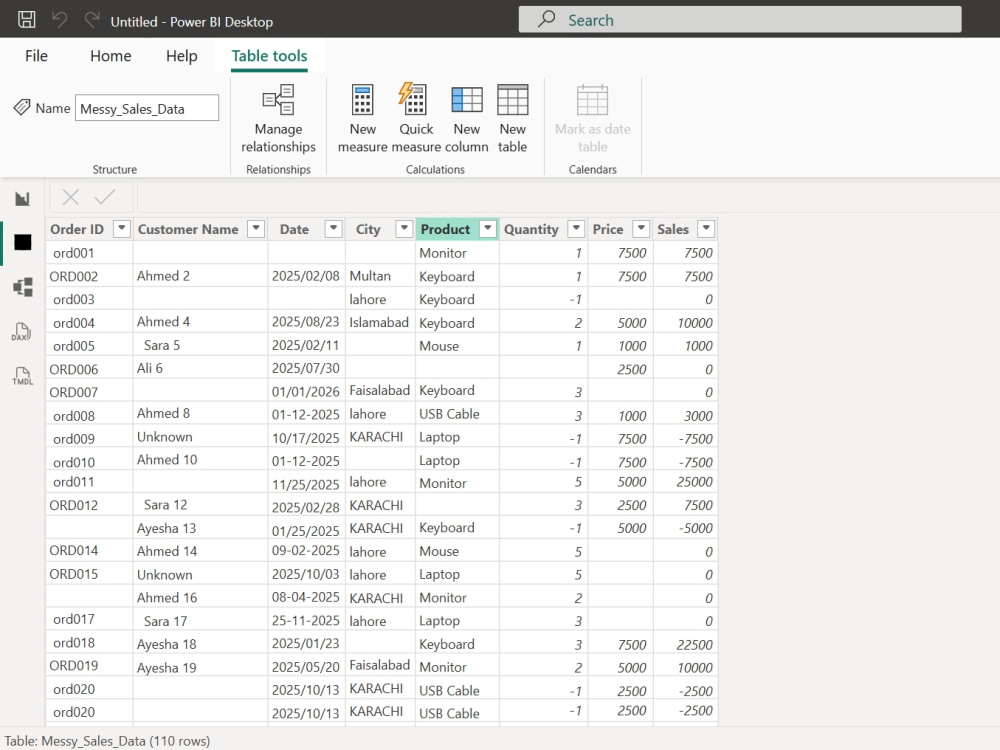Open Price column filter dropdown
The width and height of the screenshot is (1000, 750).
[641, 228]
